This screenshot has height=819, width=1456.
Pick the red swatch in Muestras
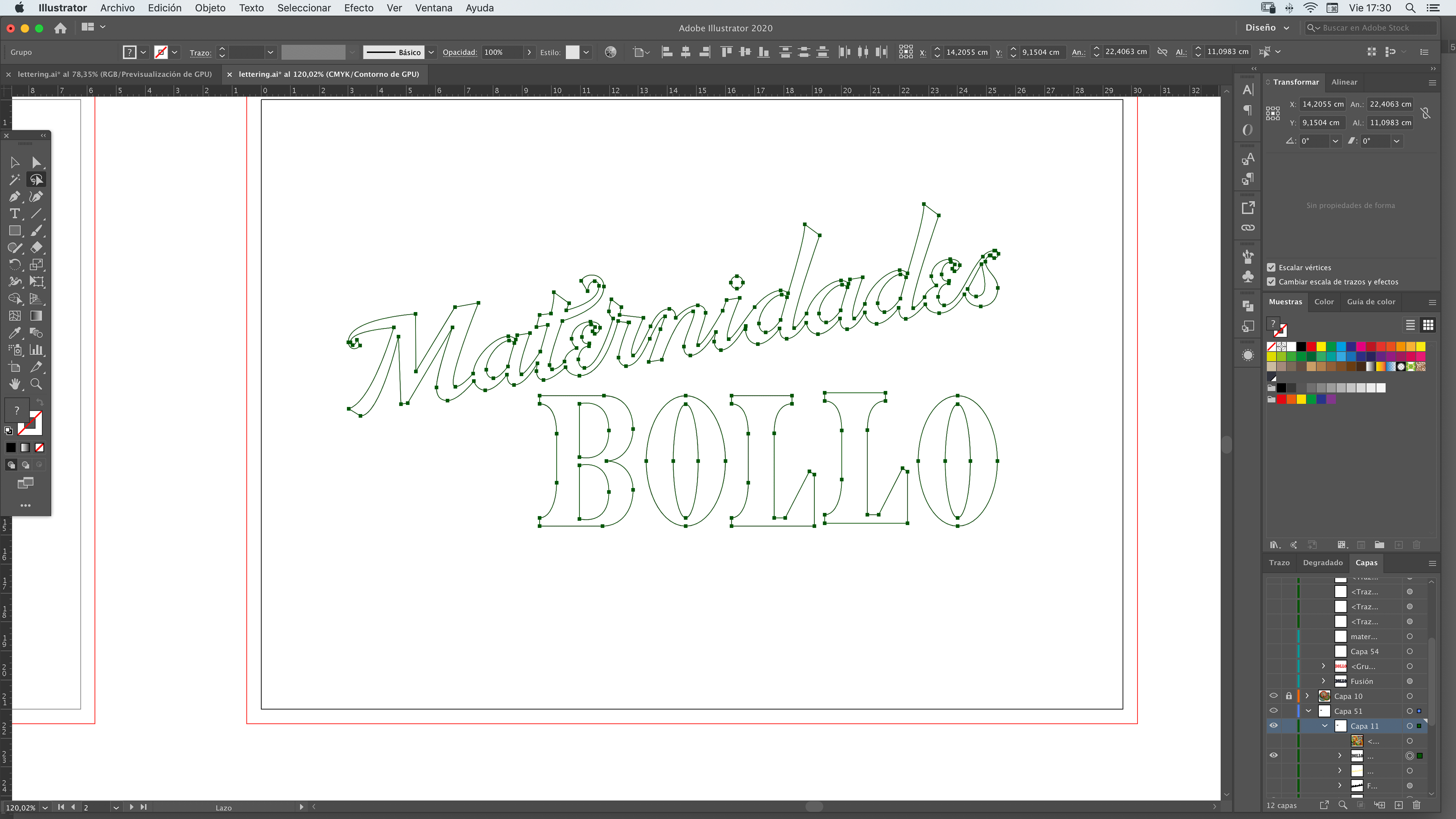(1311, 347)
